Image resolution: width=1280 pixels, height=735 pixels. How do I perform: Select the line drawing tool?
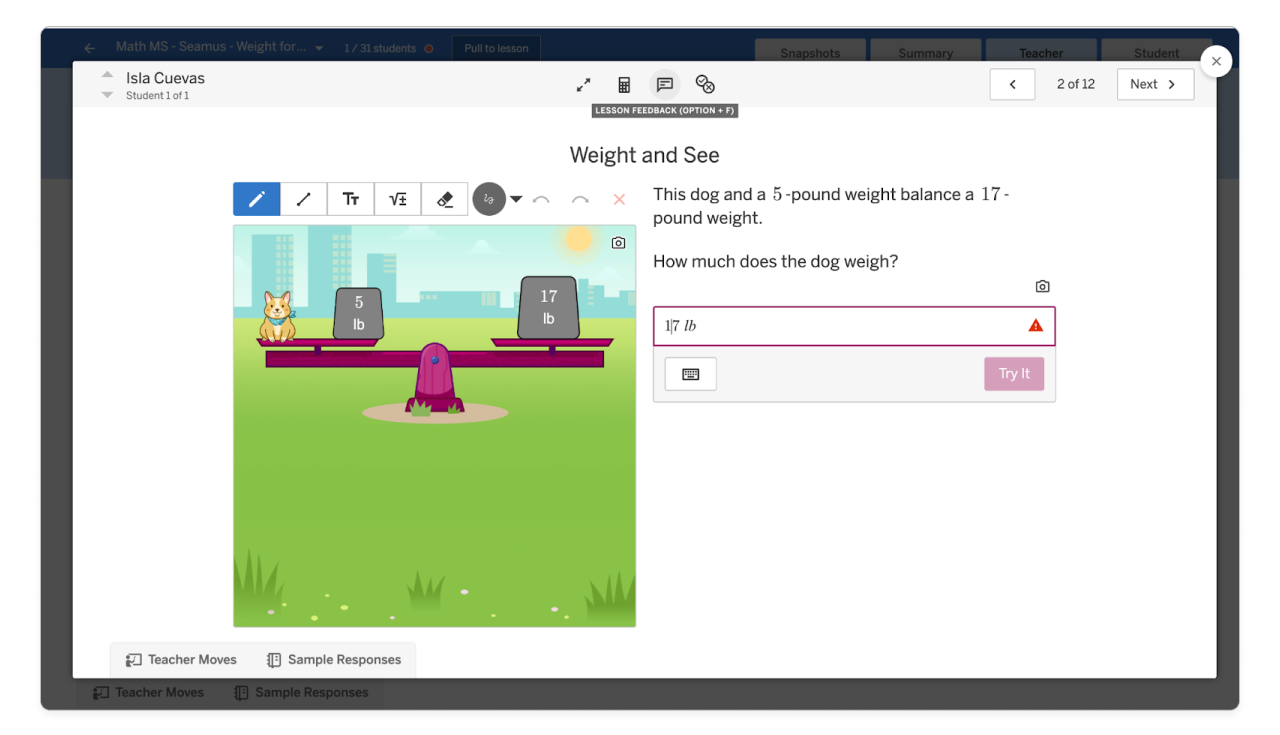304,199
